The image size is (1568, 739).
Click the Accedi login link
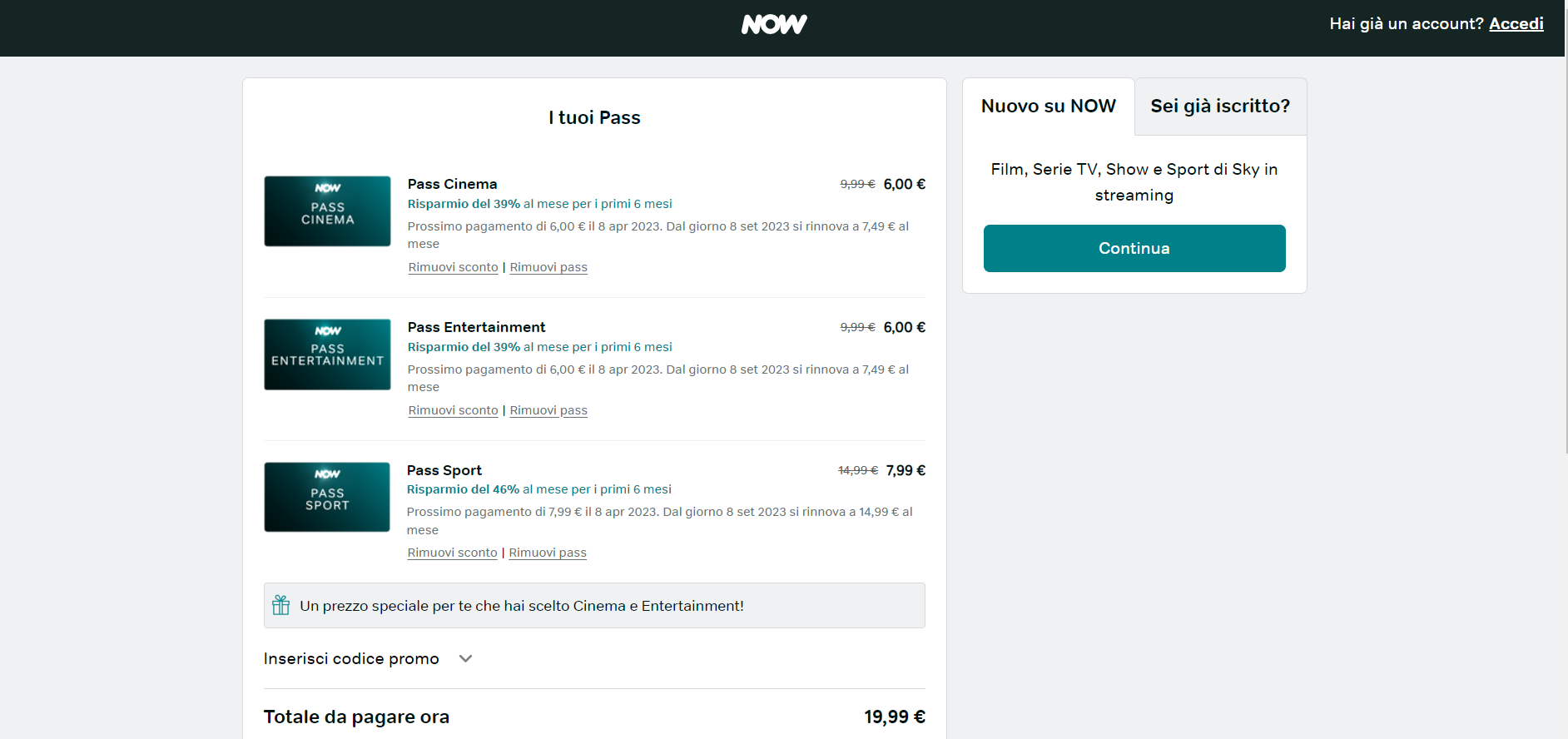point(1516,24)
